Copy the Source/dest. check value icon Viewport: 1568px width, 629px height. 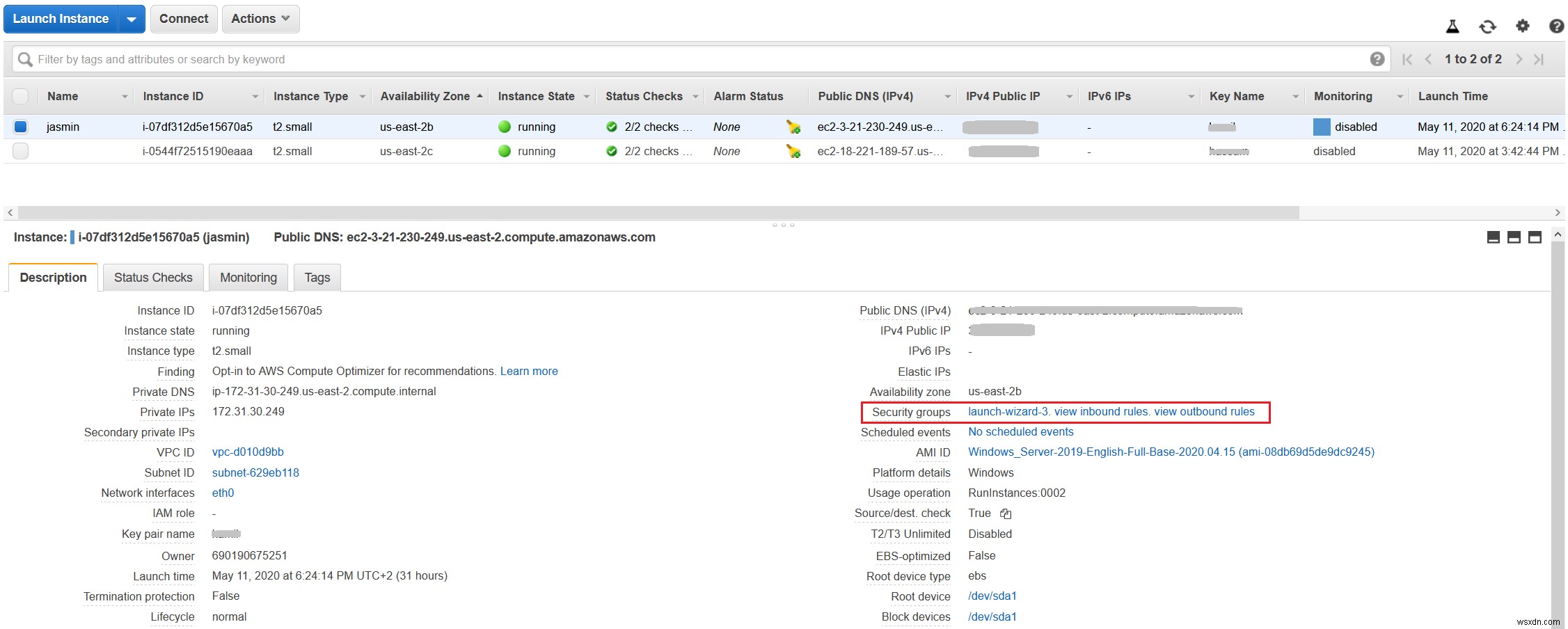pos(1006,513)
